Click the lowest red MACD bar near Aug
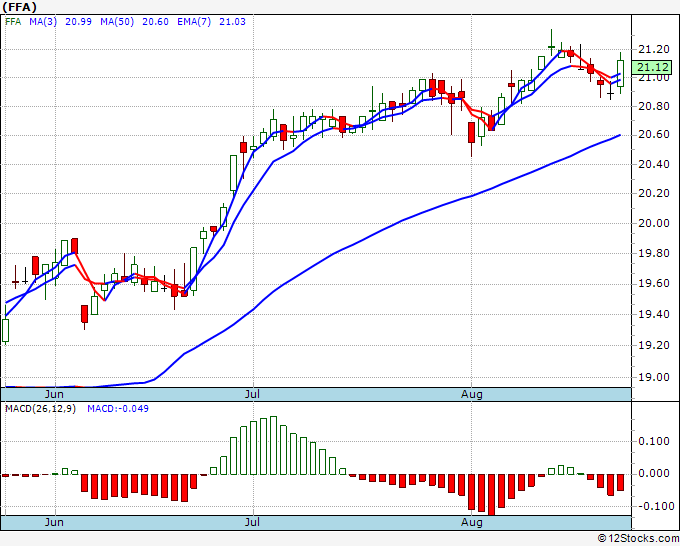This screenshot has height=546, width=680. point(491,495)
